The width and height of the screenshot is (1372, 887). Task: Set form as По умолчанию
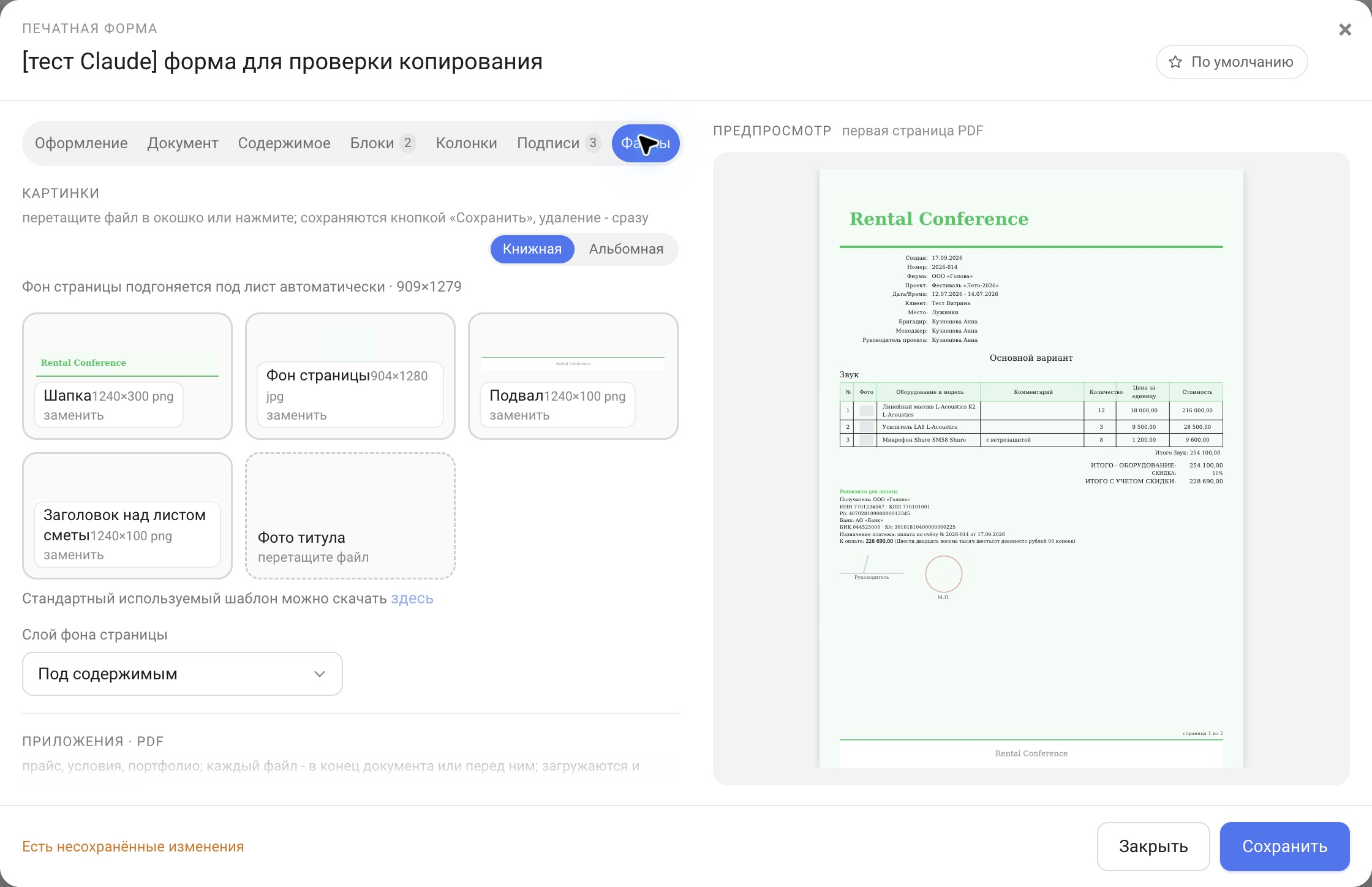pos(1232,62)
